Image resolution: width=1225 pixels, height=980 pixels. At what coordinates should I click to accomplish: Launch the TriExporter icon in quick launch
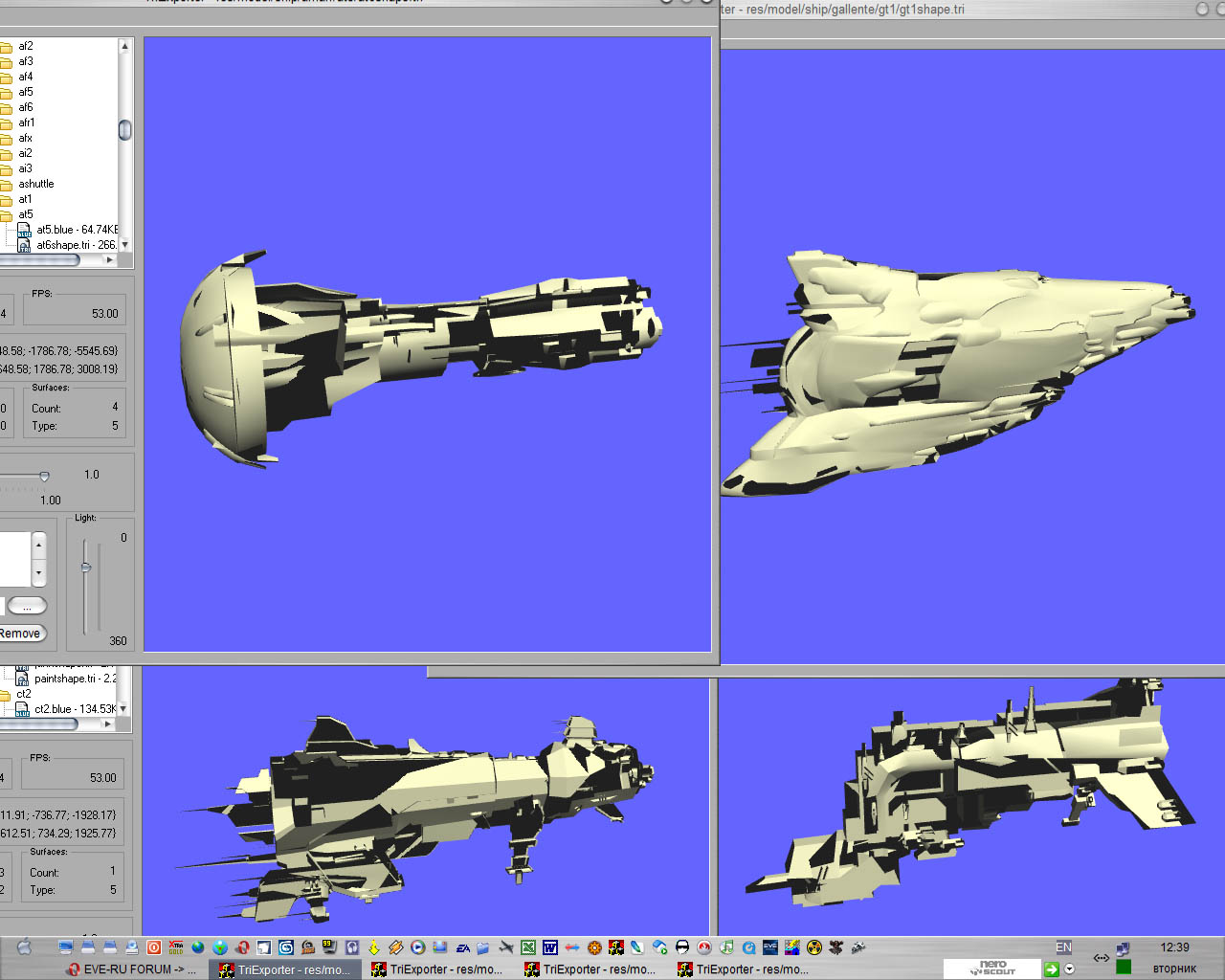[616, 947]
